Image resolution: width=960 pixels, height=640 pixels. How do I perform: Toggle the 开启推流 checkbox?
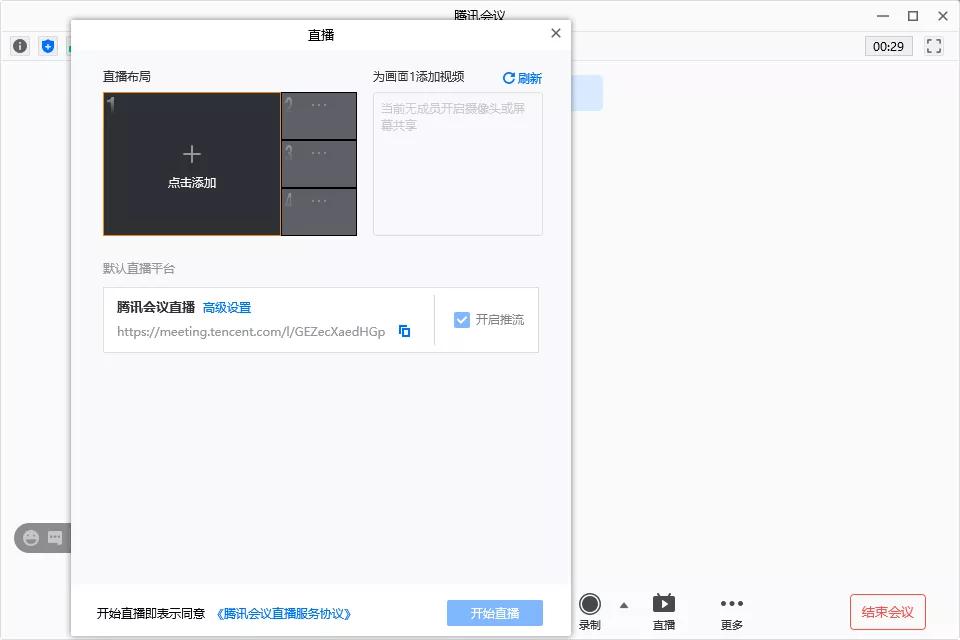point(462,319)
